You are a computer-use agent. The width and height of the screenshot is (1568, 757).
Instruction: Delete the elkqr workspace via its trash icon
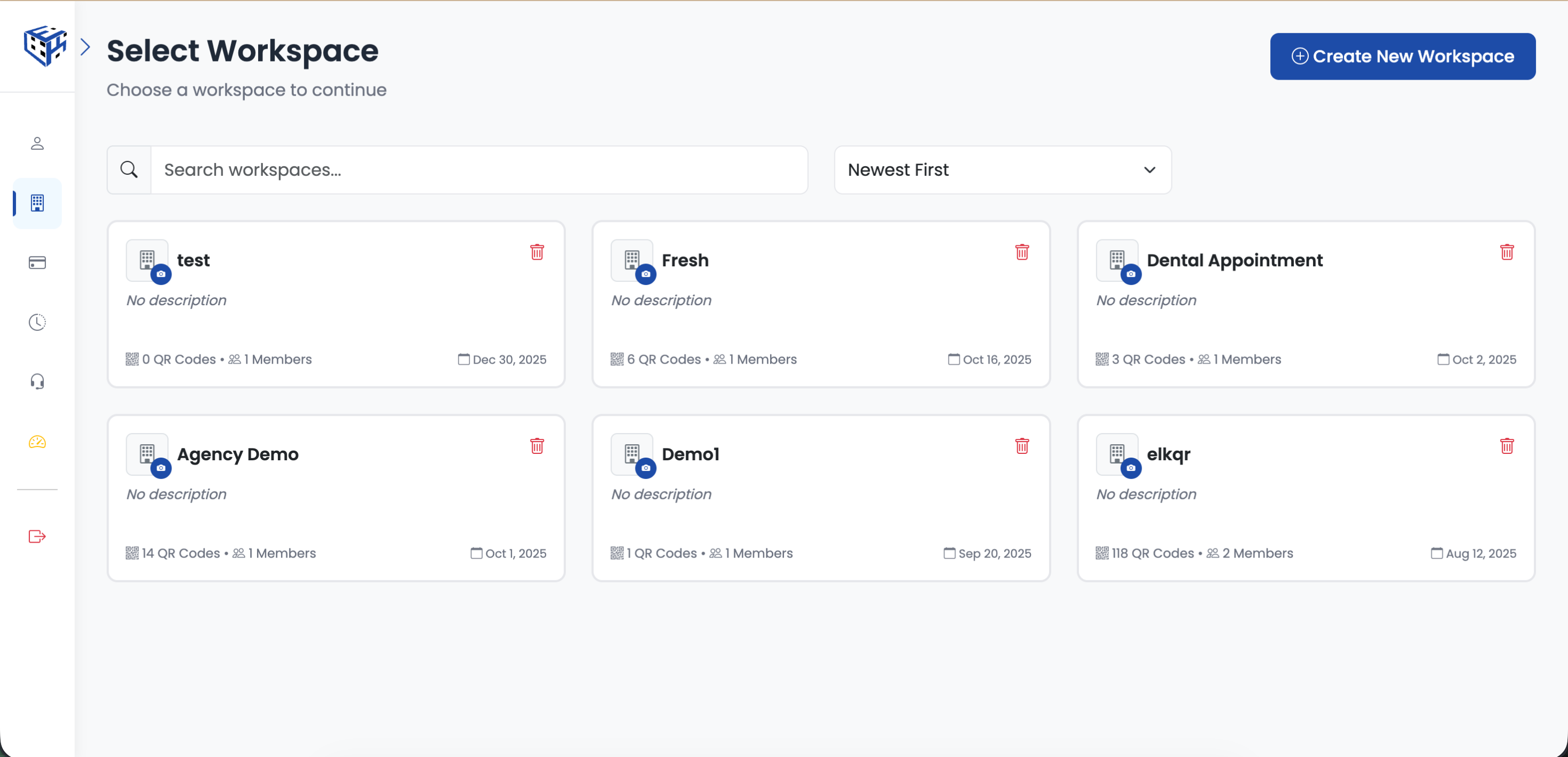1507,446
